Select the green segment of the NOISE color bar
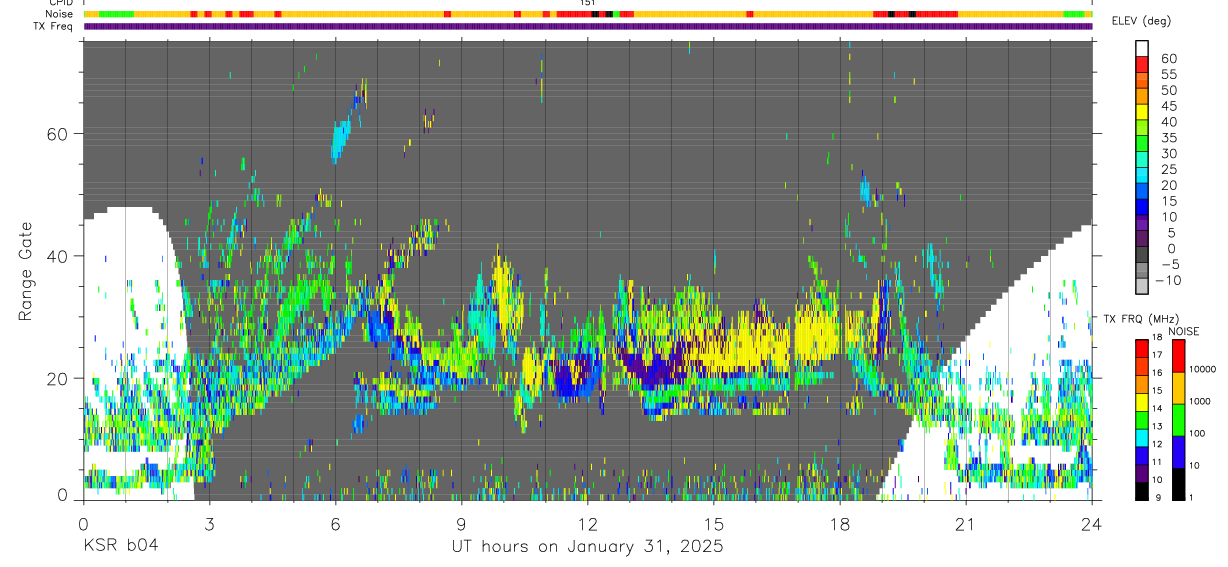Viewport: 1228px width, 567px height. [1176, 419]
